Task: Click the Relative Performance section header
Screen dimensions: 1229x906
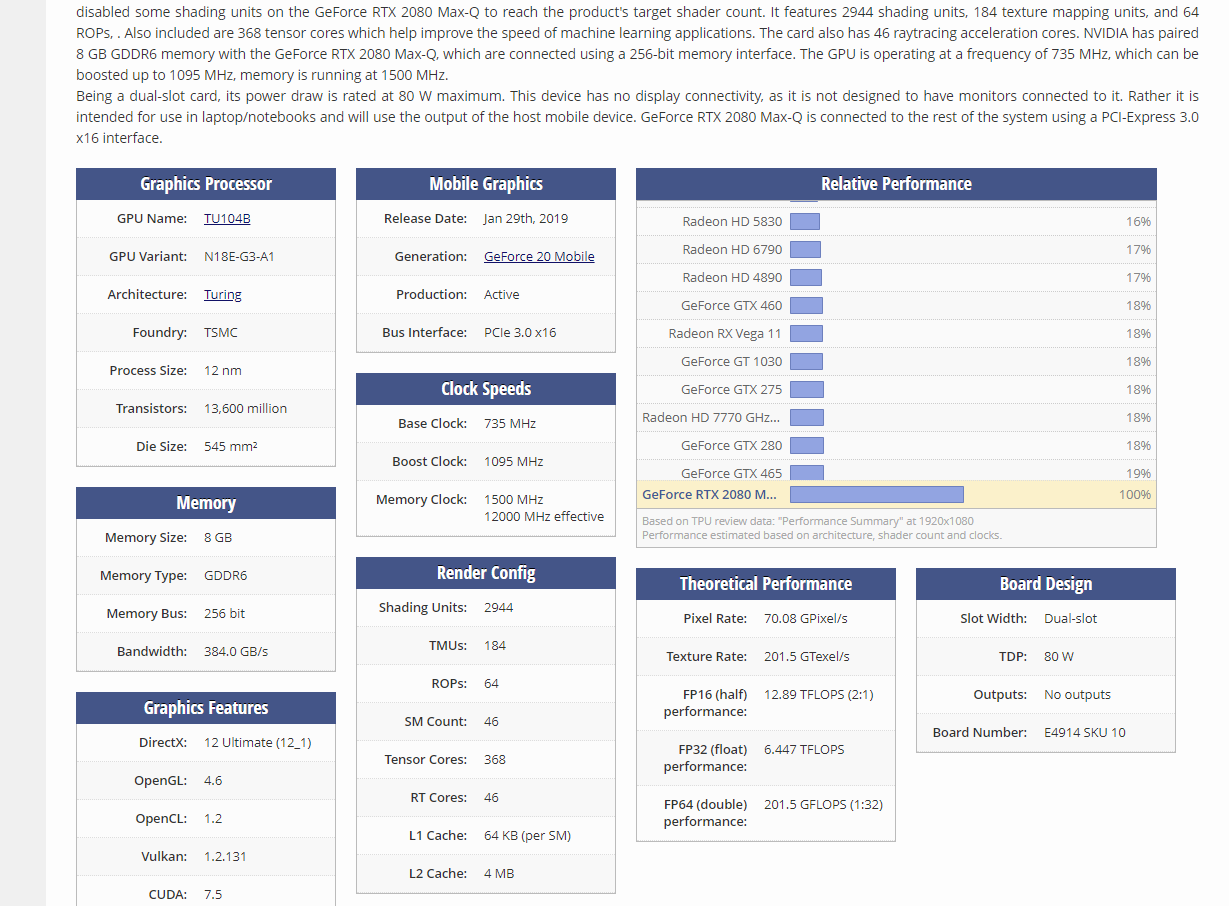Action: click(x=896, y=184)
